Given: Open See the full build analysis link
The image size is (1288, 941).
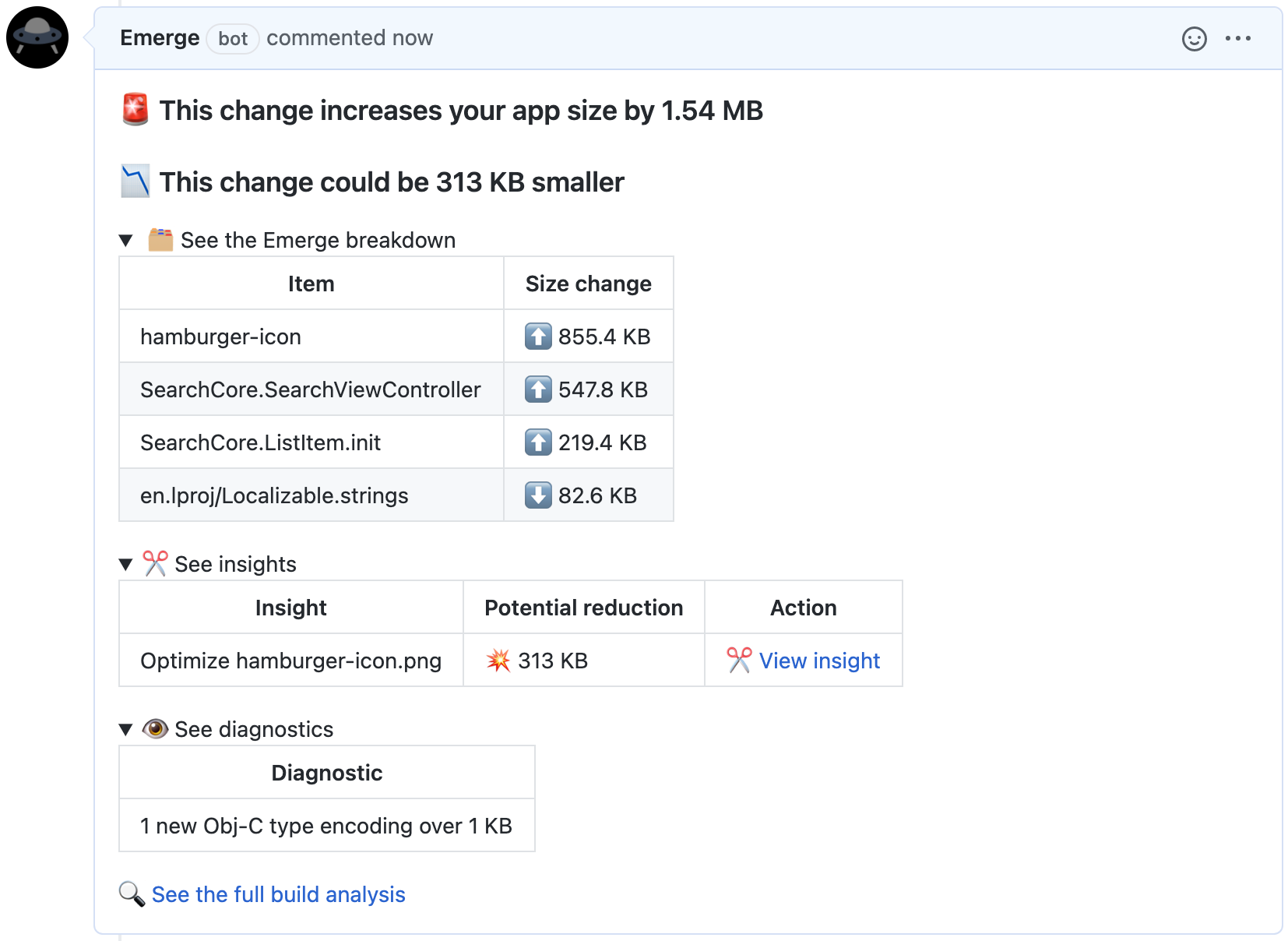Looking at the screenshot, I should coord(279,894).
